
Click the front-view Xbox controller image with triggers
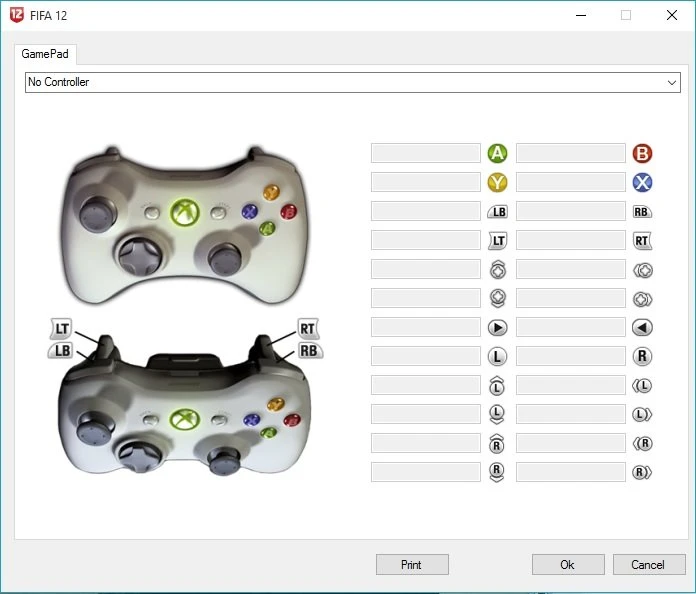pos(184,404)
